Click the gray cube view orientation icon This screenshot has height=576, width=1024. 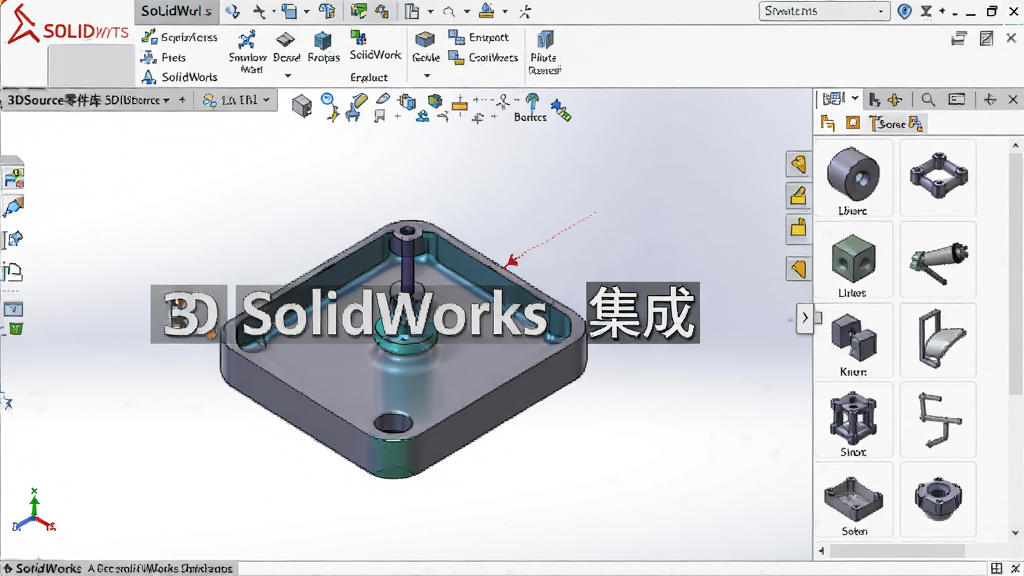pos(302,105)
